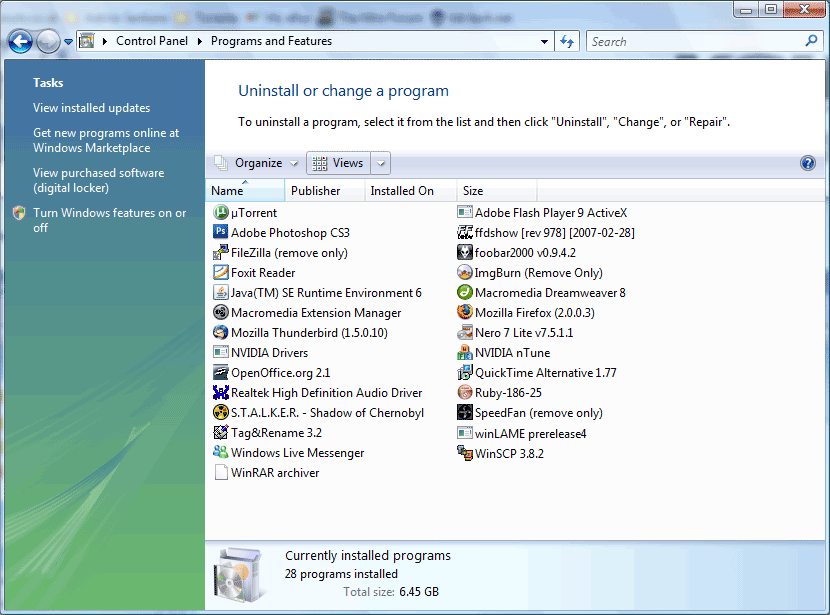Select the NVIDIA nTune icon

464,352
